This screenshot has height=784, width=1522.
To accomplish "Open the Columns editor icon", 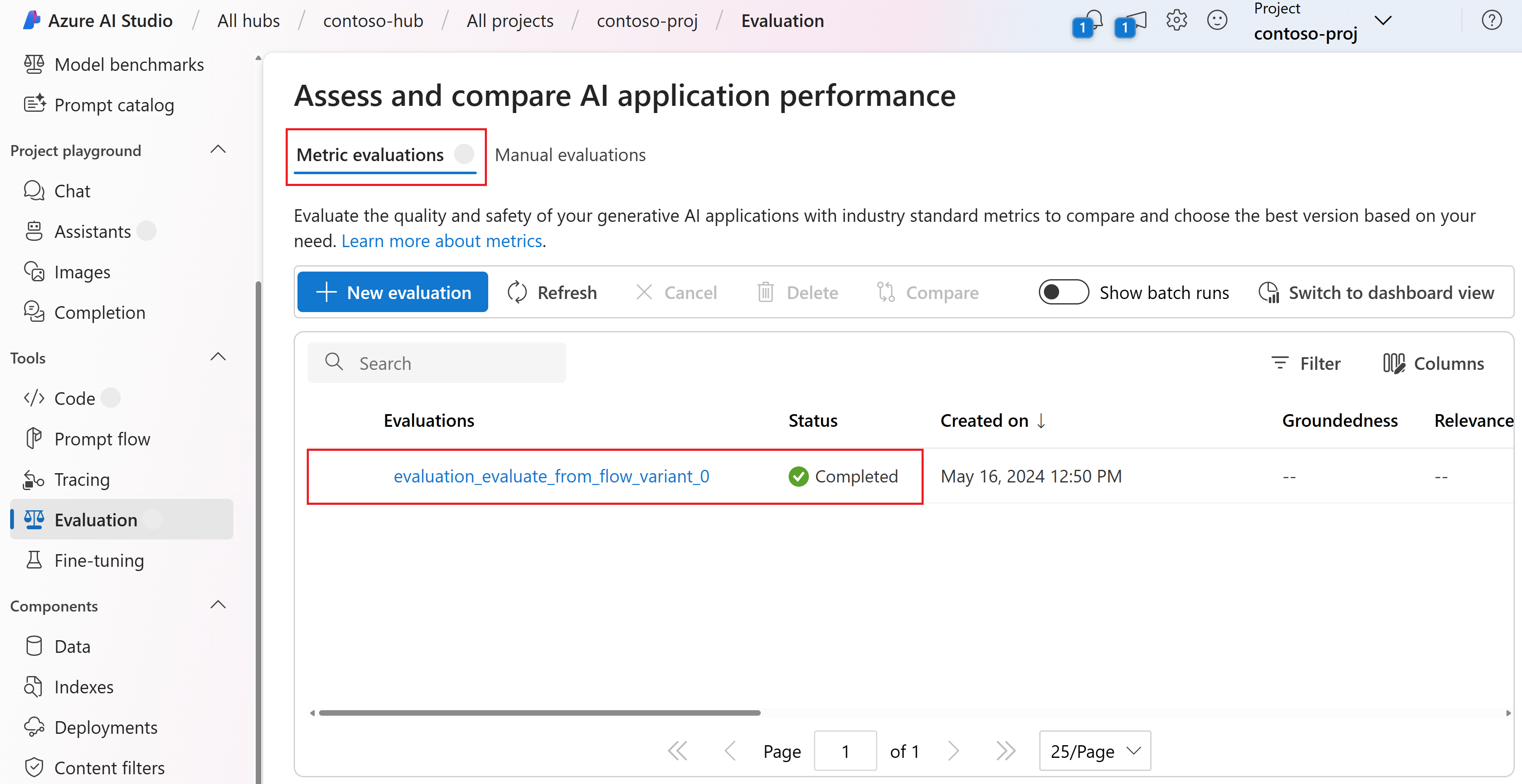I will coord(1394,363).
